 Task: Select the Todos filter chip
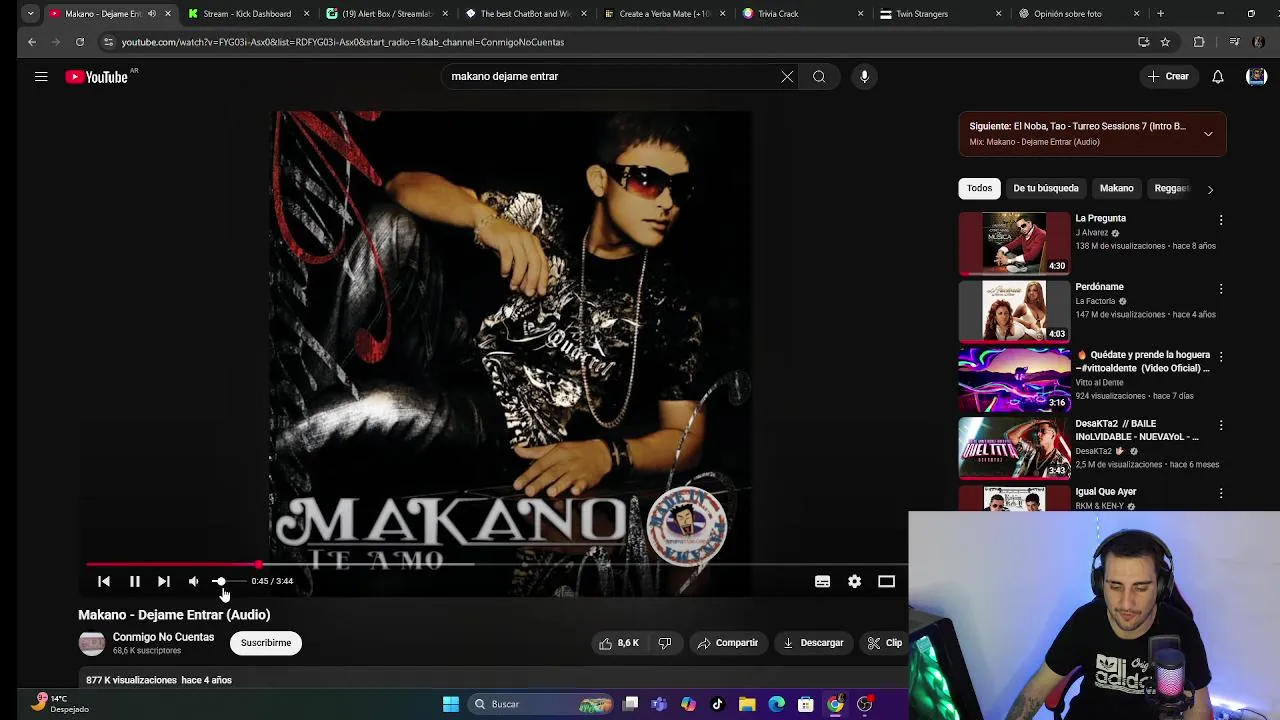[979, 188]
